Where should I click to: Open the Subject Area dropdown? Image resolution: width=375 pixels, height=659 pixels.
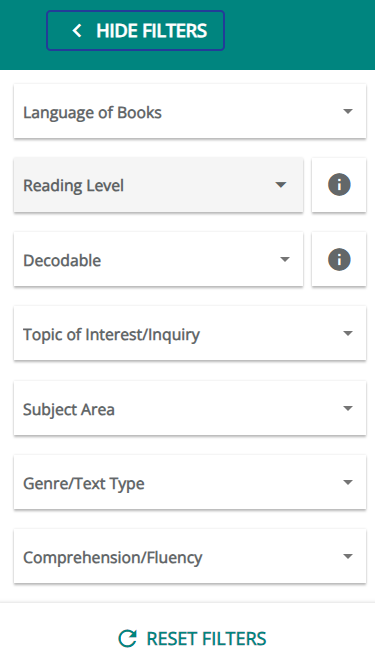point(190,408)
